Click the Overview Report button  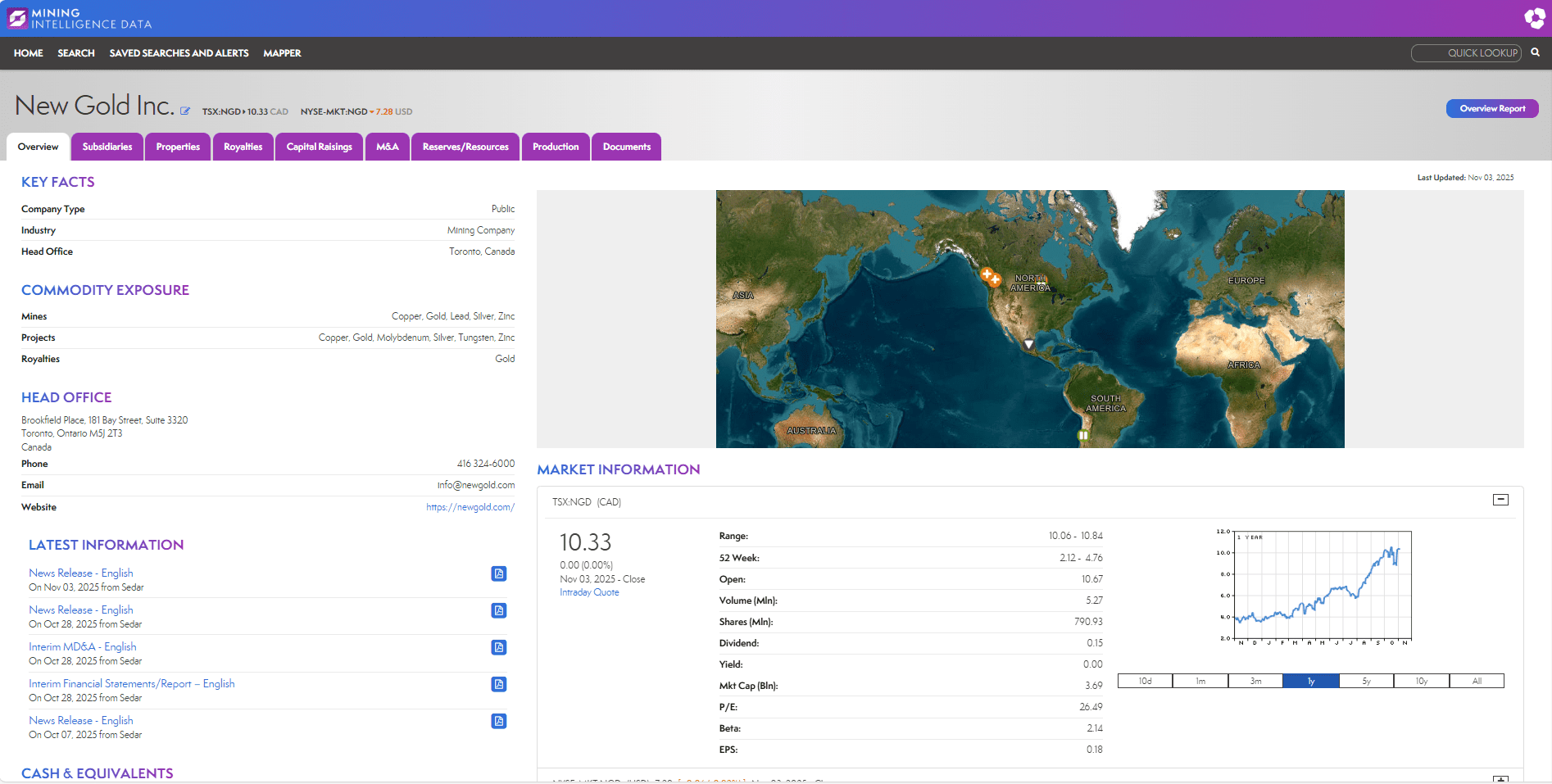pyautogui.click(x=1491, y=108)
